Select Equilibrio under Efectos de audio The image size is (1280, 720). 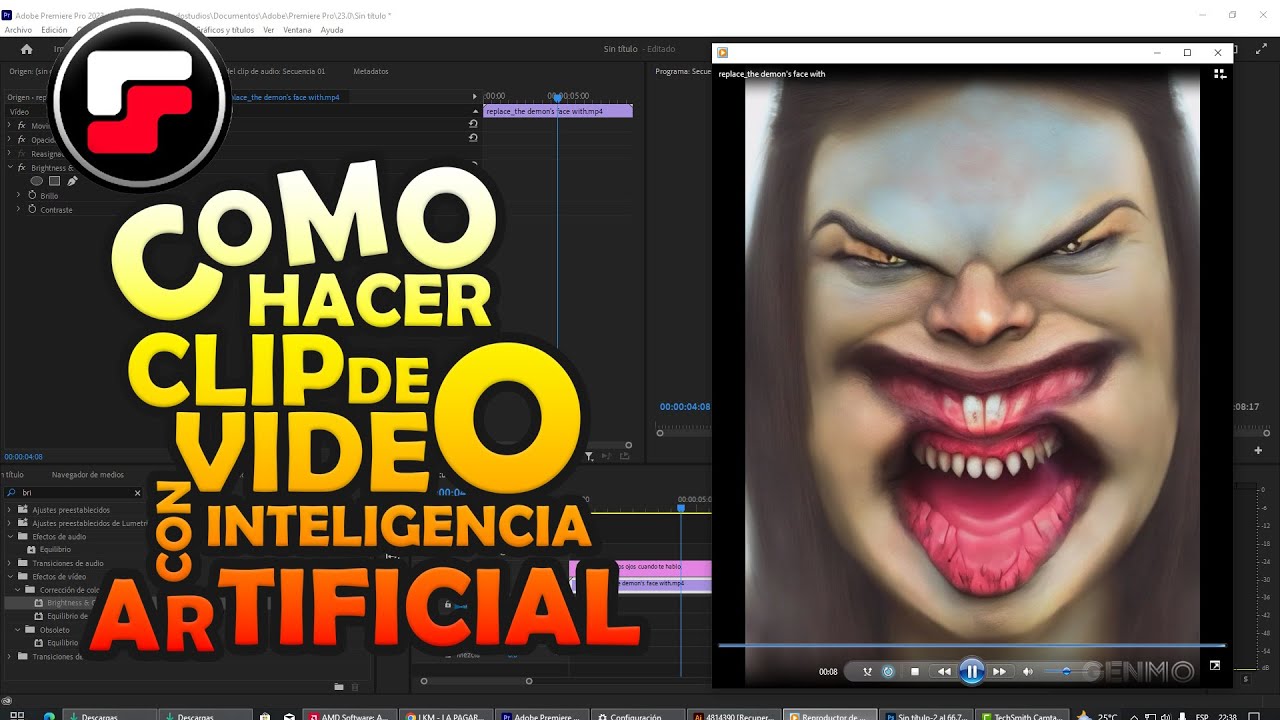pyautogui.click(x=55, y=550)
